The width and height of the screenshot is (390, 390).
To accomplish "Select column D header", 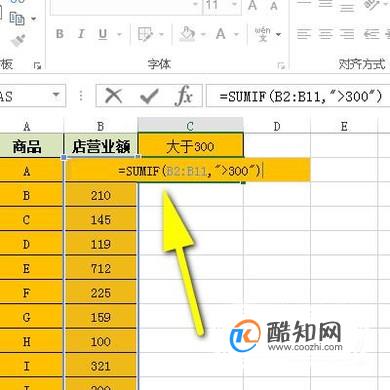I will 277,126.
